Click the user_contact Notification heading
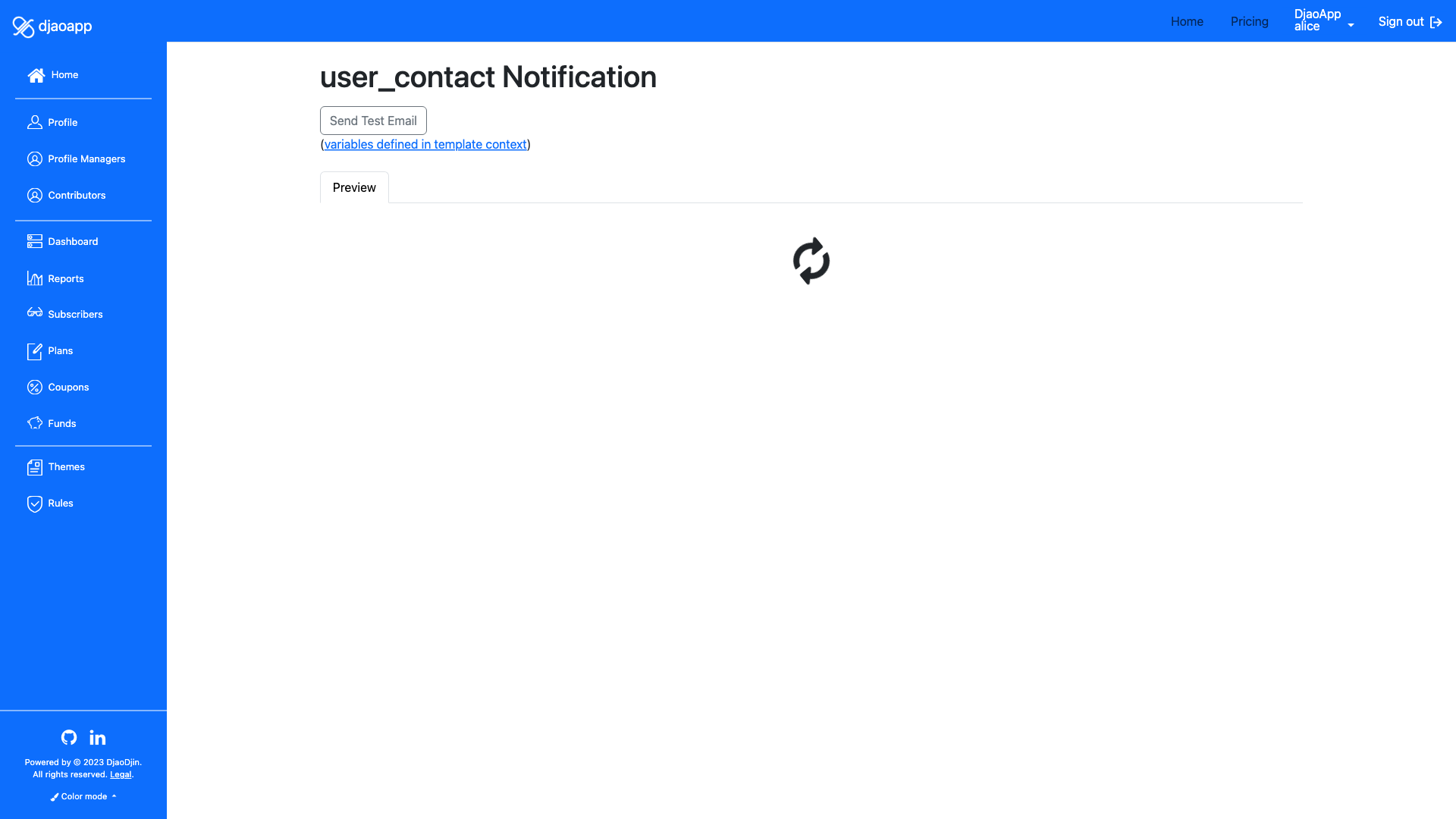Image resolution: width=1456 pixels, height=819 pixels. [x=488, y=77]
